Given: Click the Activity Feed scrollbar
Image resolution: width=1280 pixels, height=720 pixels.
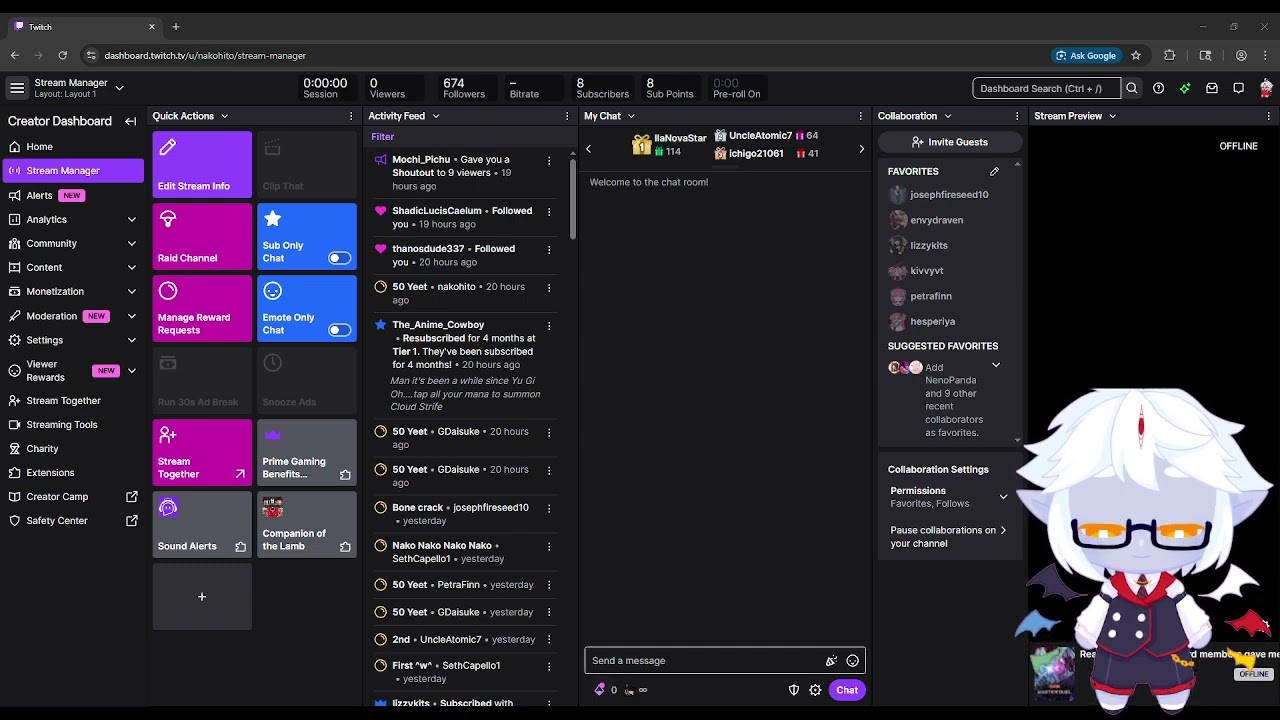Looking at the screenshot, I should point(573,200).
